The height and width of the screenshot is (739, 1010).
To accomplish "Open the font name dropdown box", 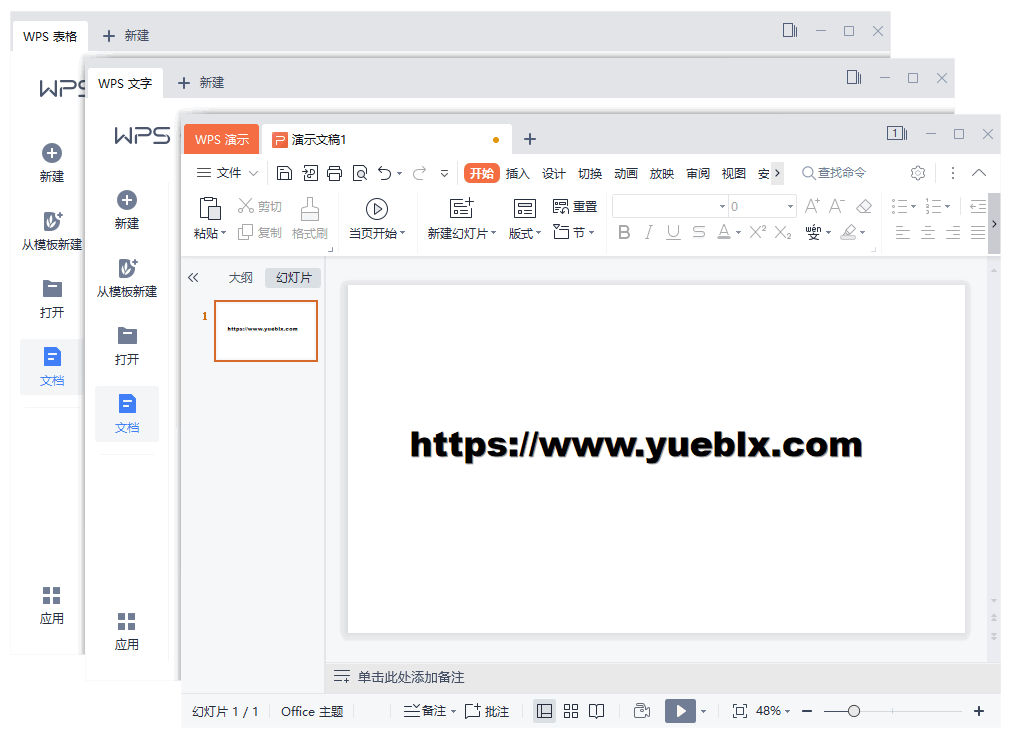I will point(670,207).
